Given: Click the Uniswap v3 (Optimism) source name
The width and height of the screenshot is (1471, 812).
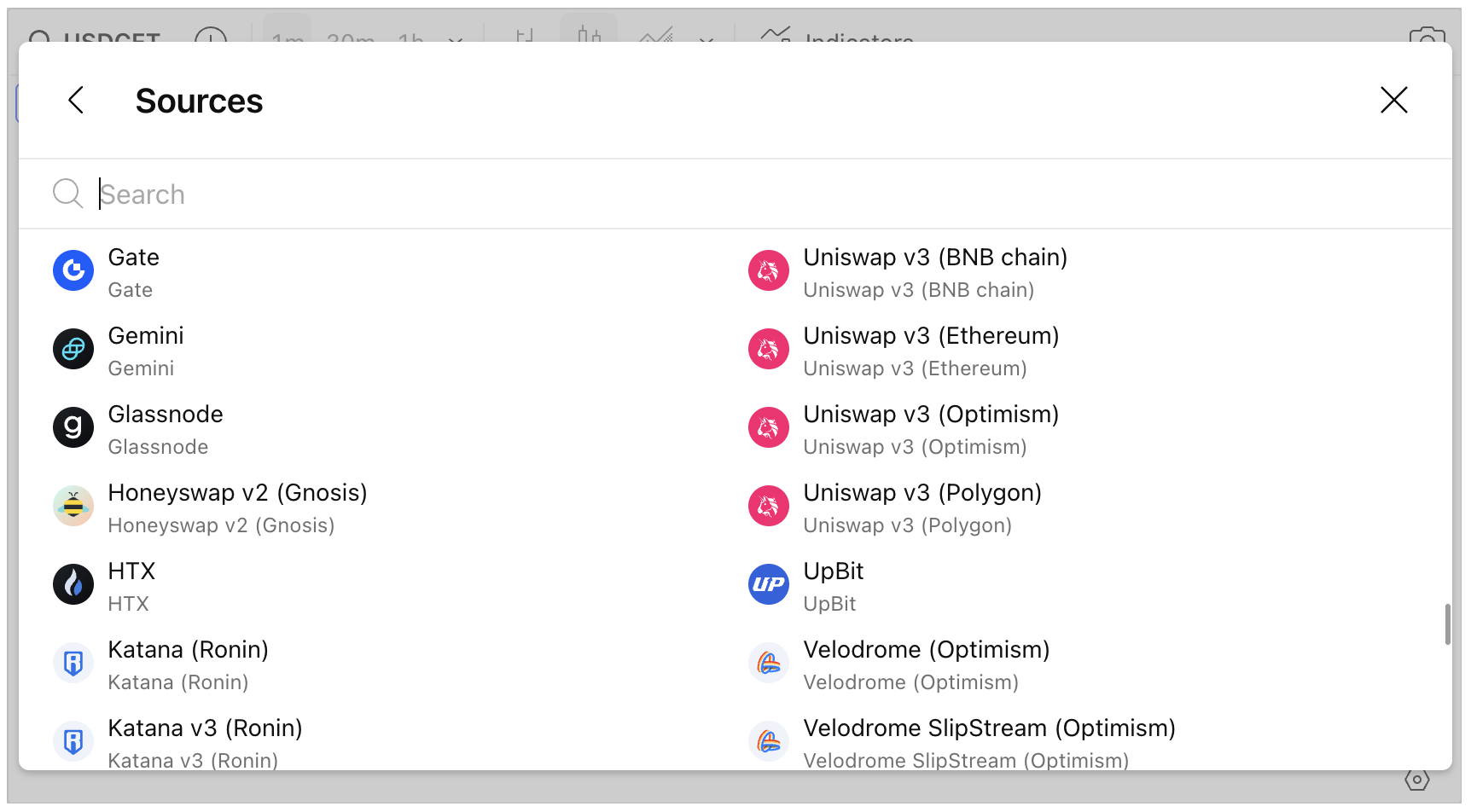Looking at the screenshot, I should coord(931,415).
